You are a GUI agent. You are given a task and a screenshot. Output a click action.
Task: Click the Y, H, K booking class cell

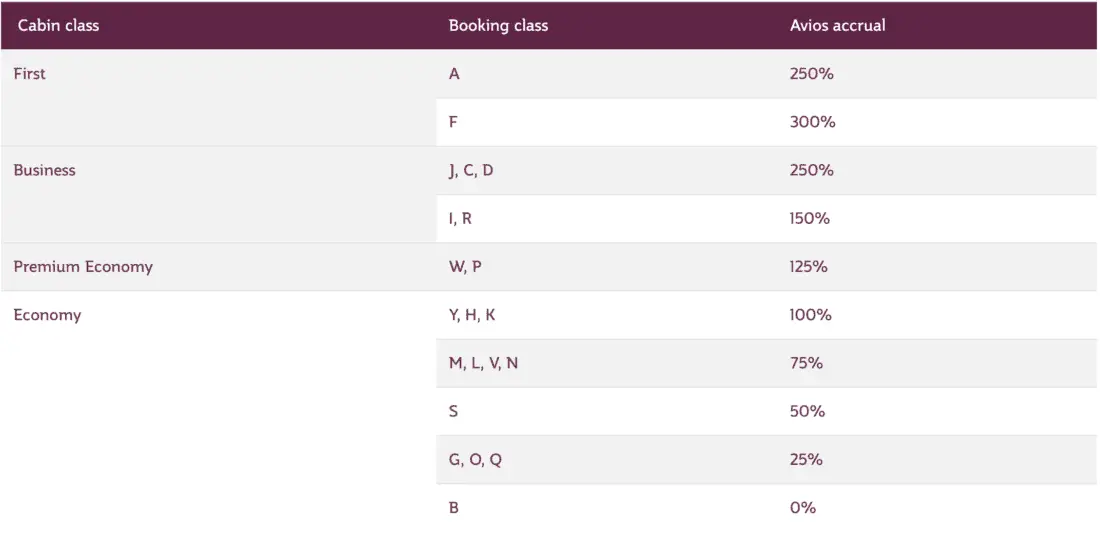pos(472,315)
